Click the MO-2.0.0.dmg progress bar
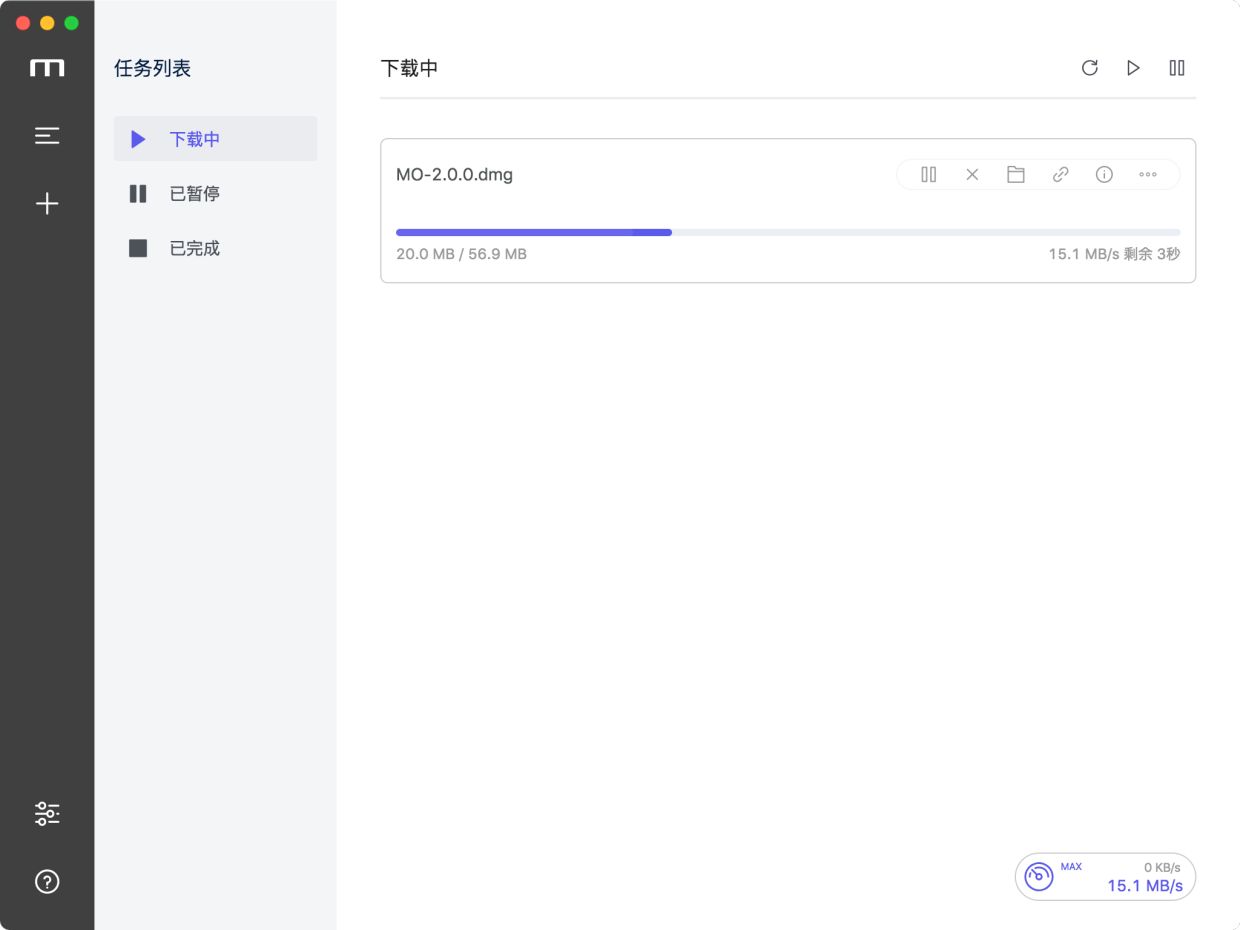The height and width of the screenshot is (930, 1240). pos(788,232)
